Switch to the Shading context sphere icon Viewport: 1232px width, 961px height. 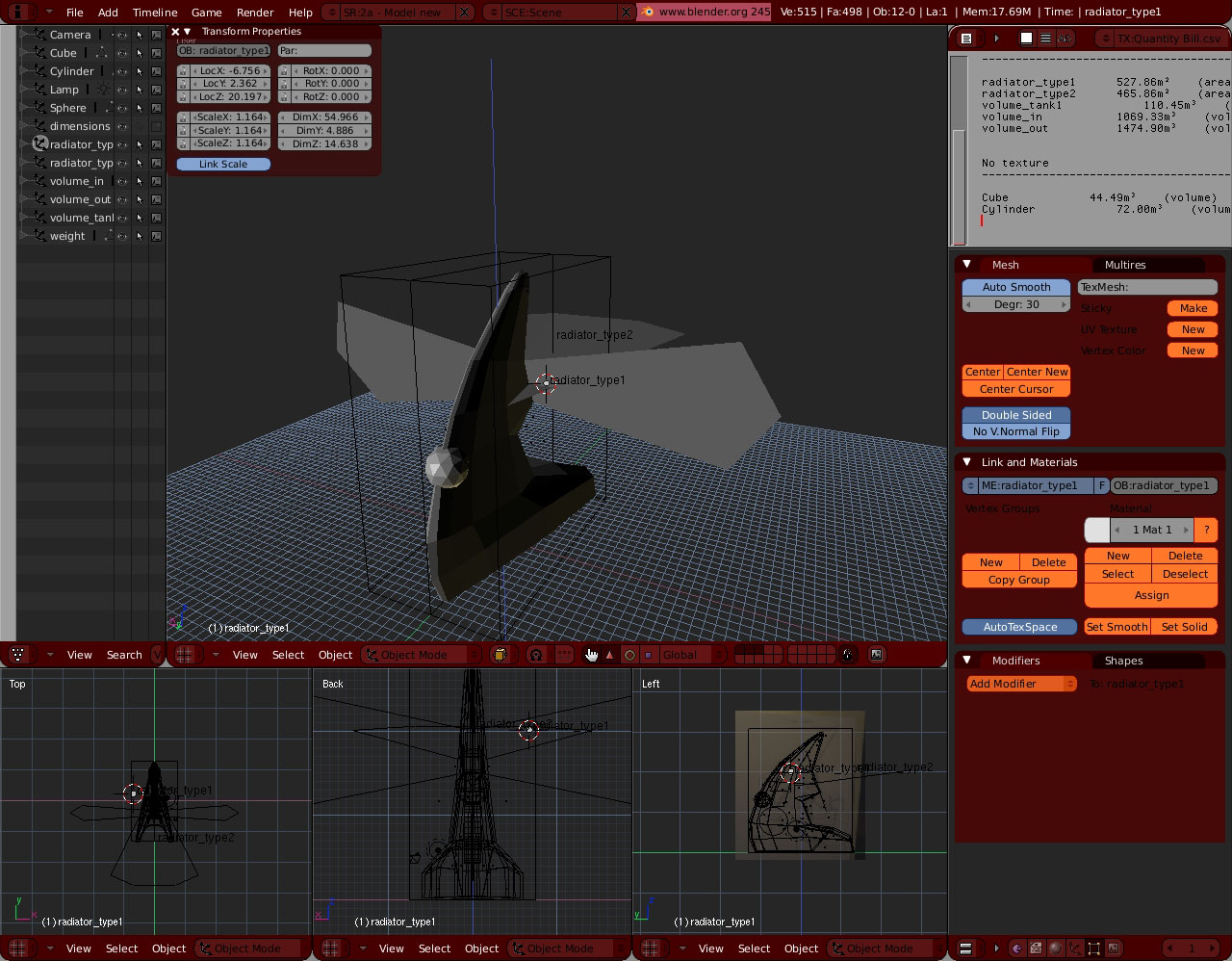pos(1056,948)
